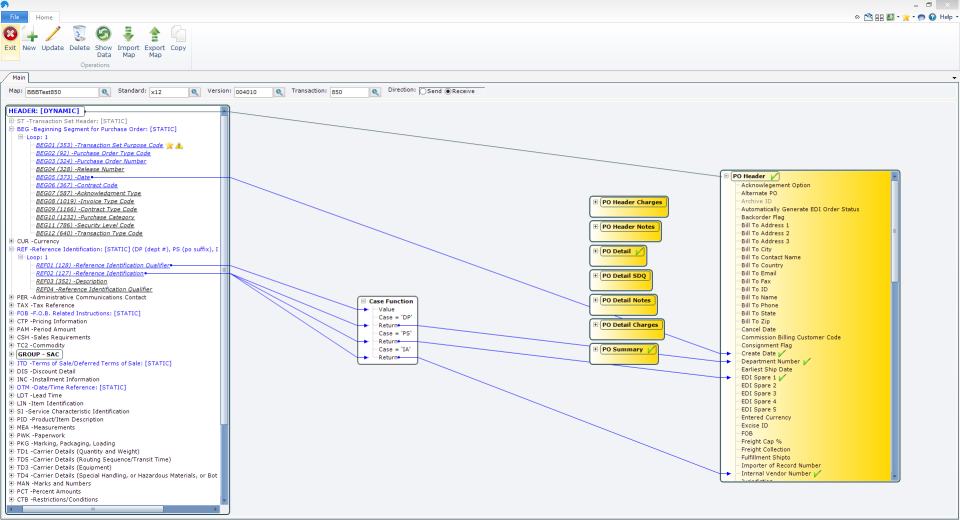Screen dimensions: 960x520
Task: Expand the PO Header Charges box
Action: 596,202
